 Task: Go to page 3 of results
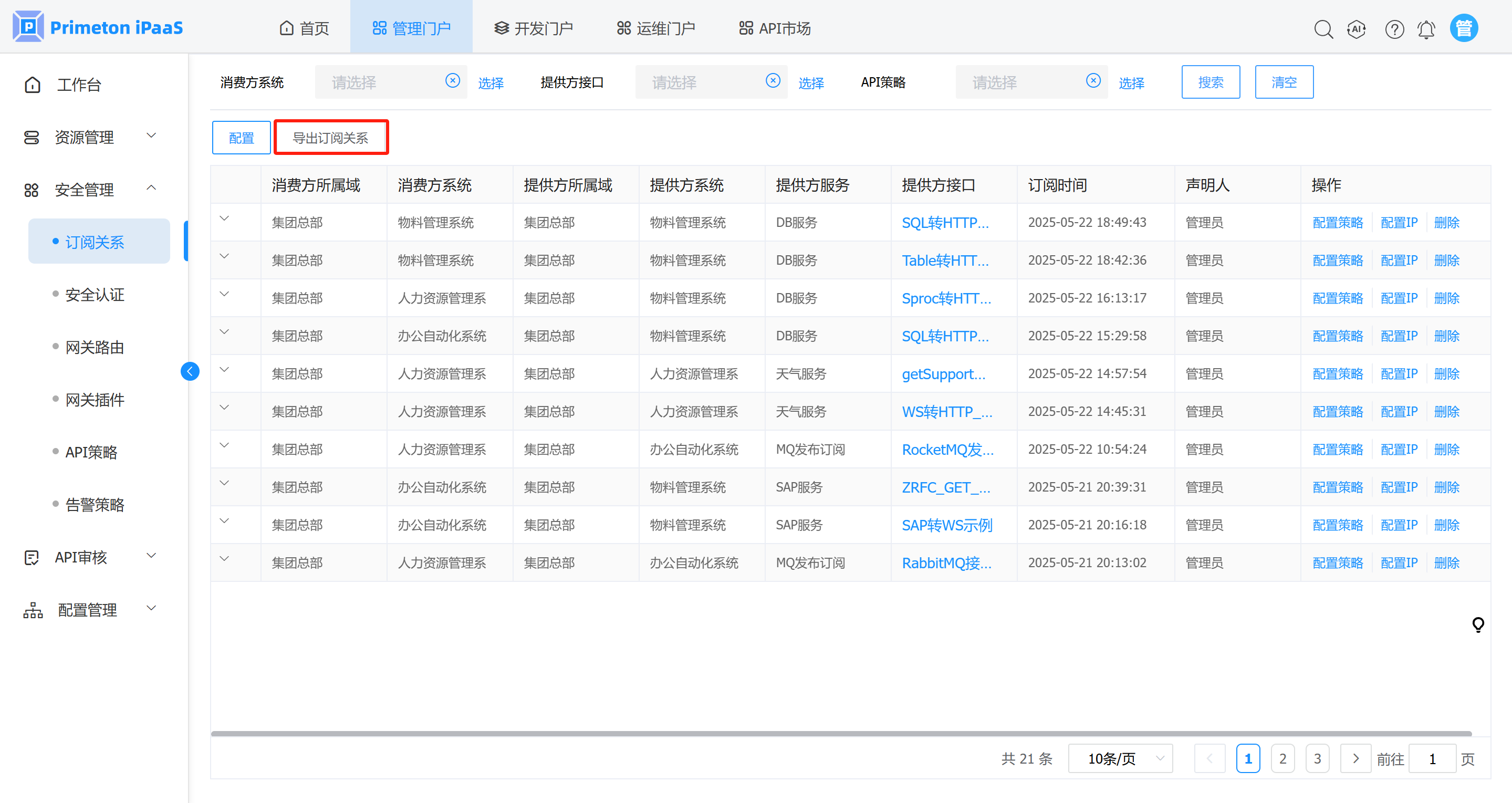(1317, 758)
